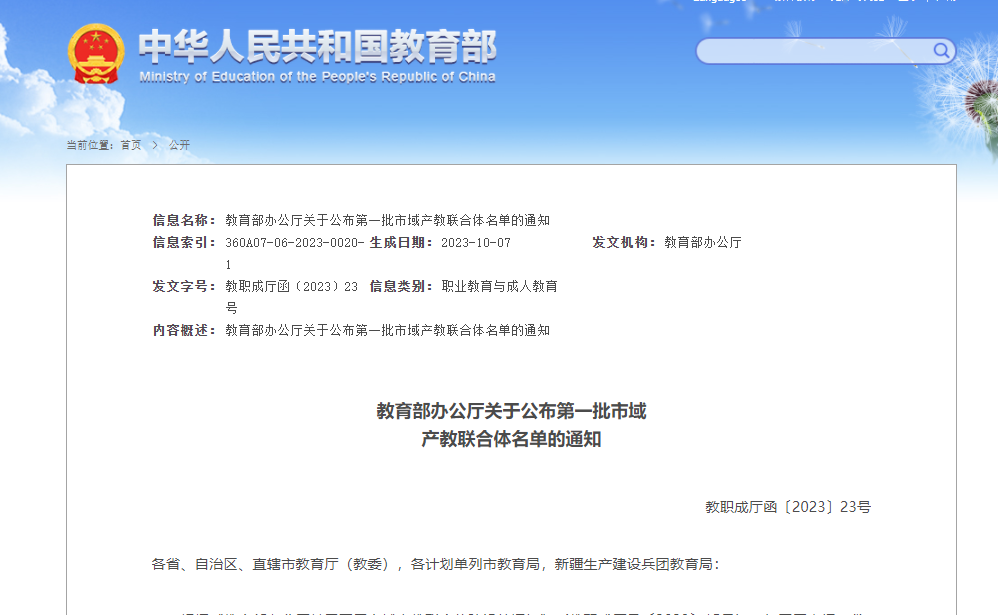Click the national emblem logo

[x=97, y=54]
